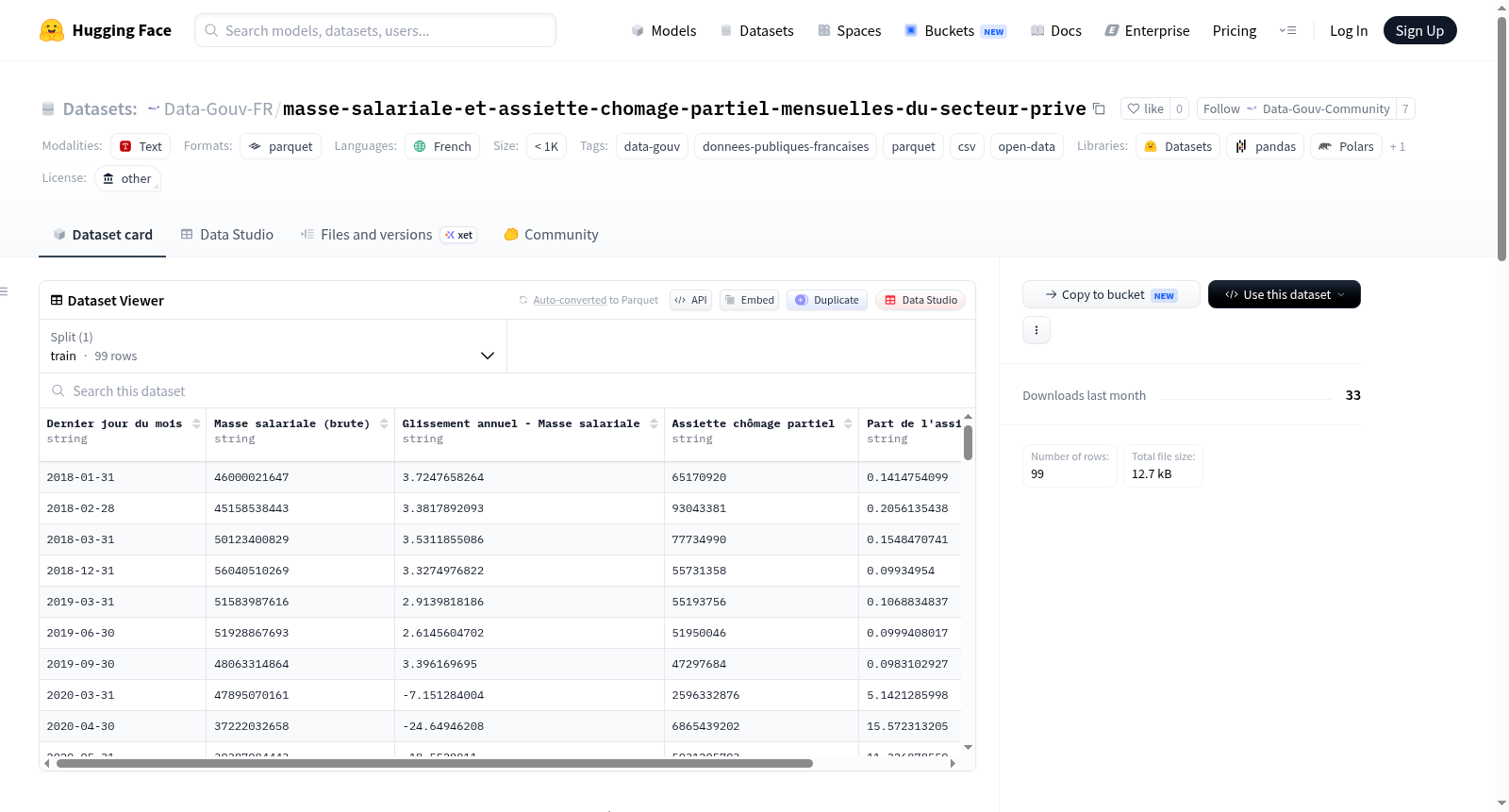Open the Models nav item

[x=664, y=30]
